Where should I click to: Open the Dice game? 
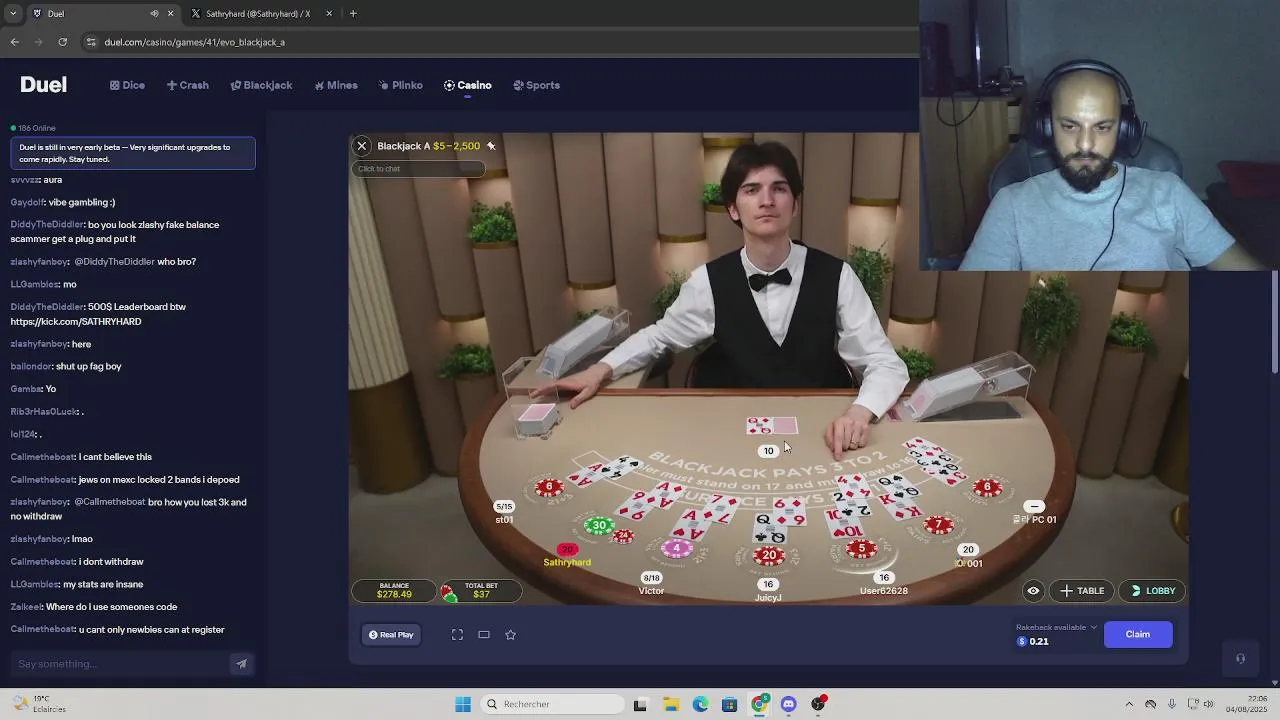(x=127, y=85)
